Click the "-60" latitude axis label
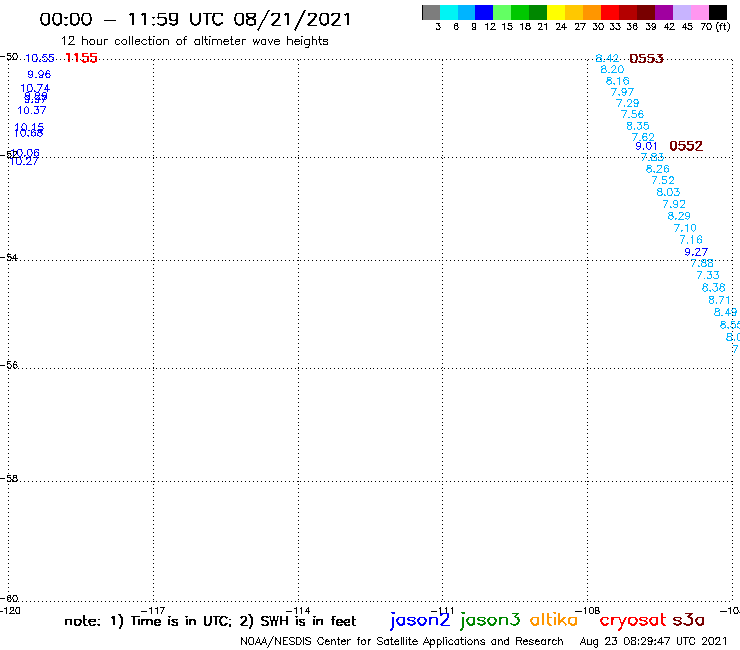Image resolution: width=740 pixels, height=650 pixels. pyautogui.click(x=9, y=598)
